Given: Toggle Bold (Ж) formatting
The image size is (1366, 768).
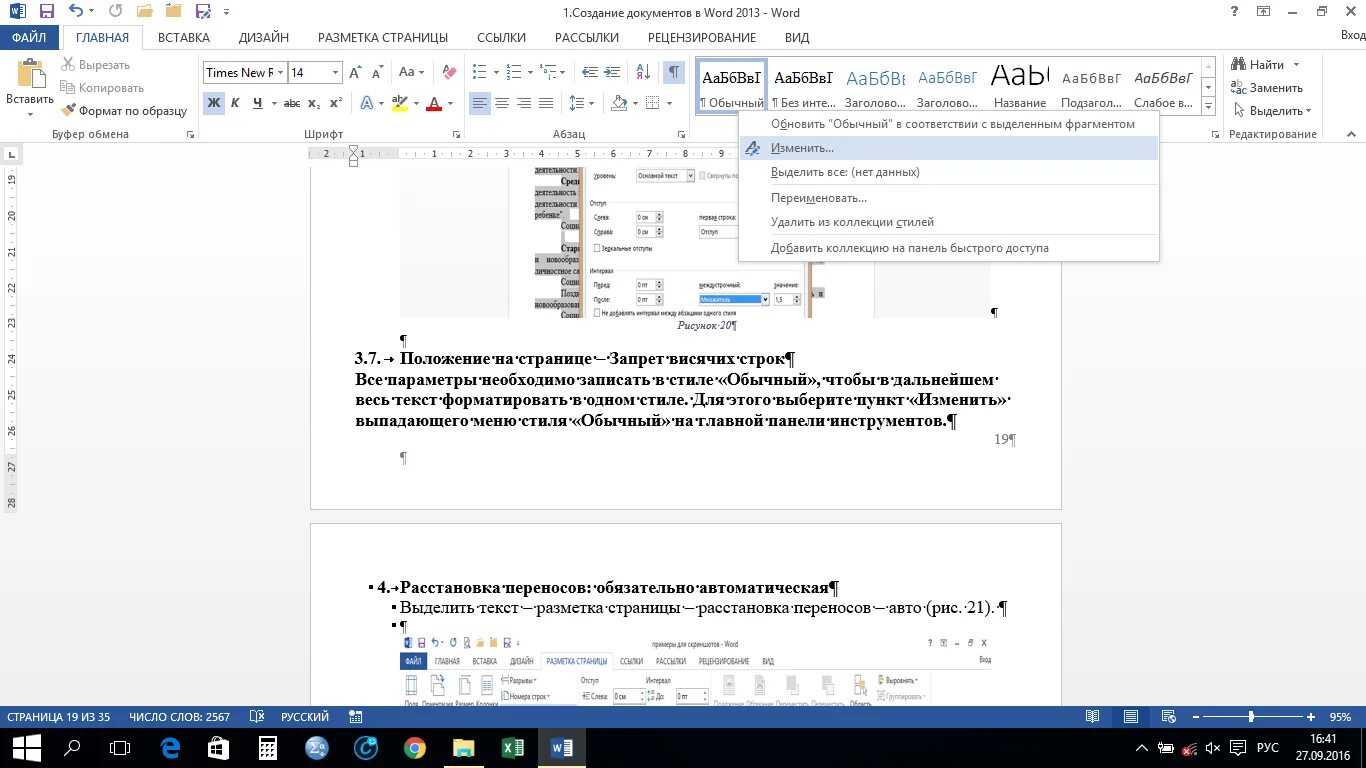Looking at the screenshot, I should [x=213, y=103].
